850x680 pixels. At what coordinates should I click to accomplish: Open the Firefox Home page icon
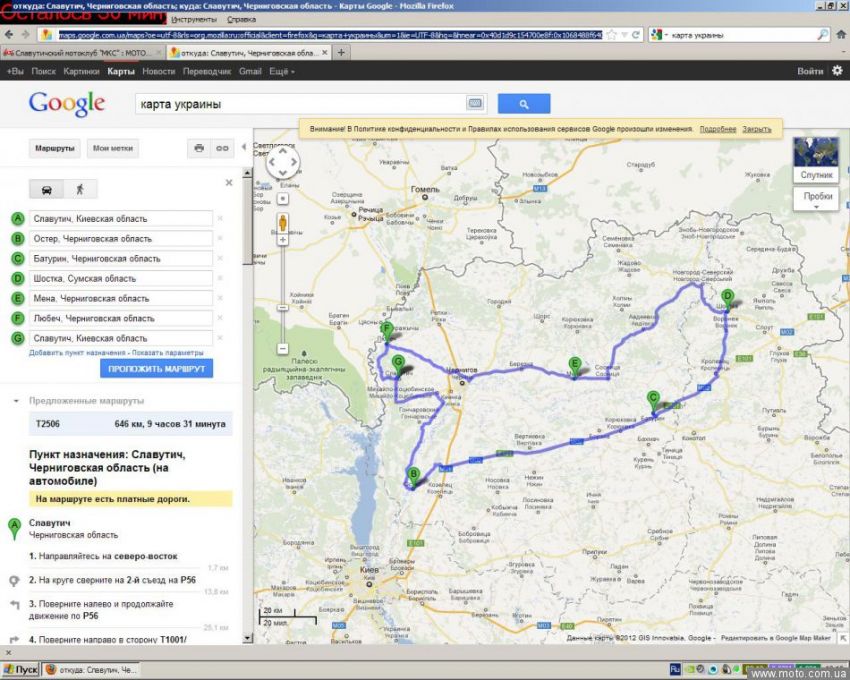pyautogui.click(x=841, y=35)
